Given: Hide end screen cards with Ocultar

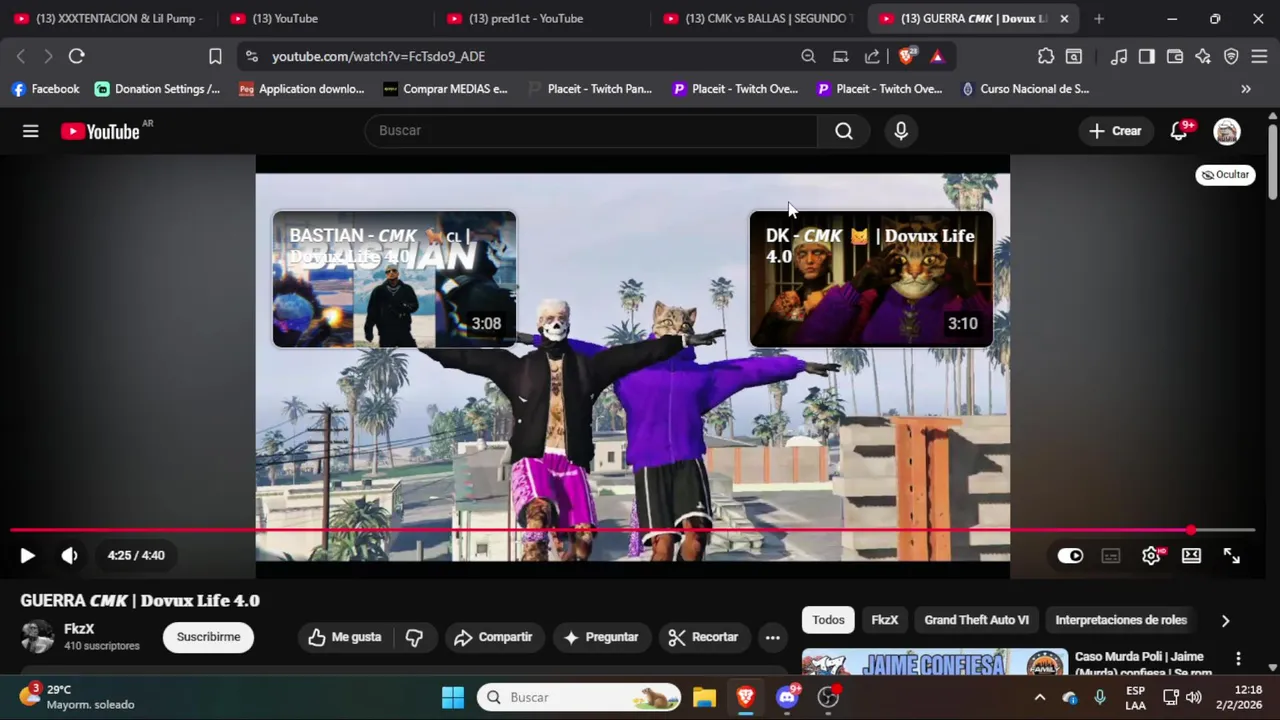Looking at the screenshot, I should tap(1225, 175).
